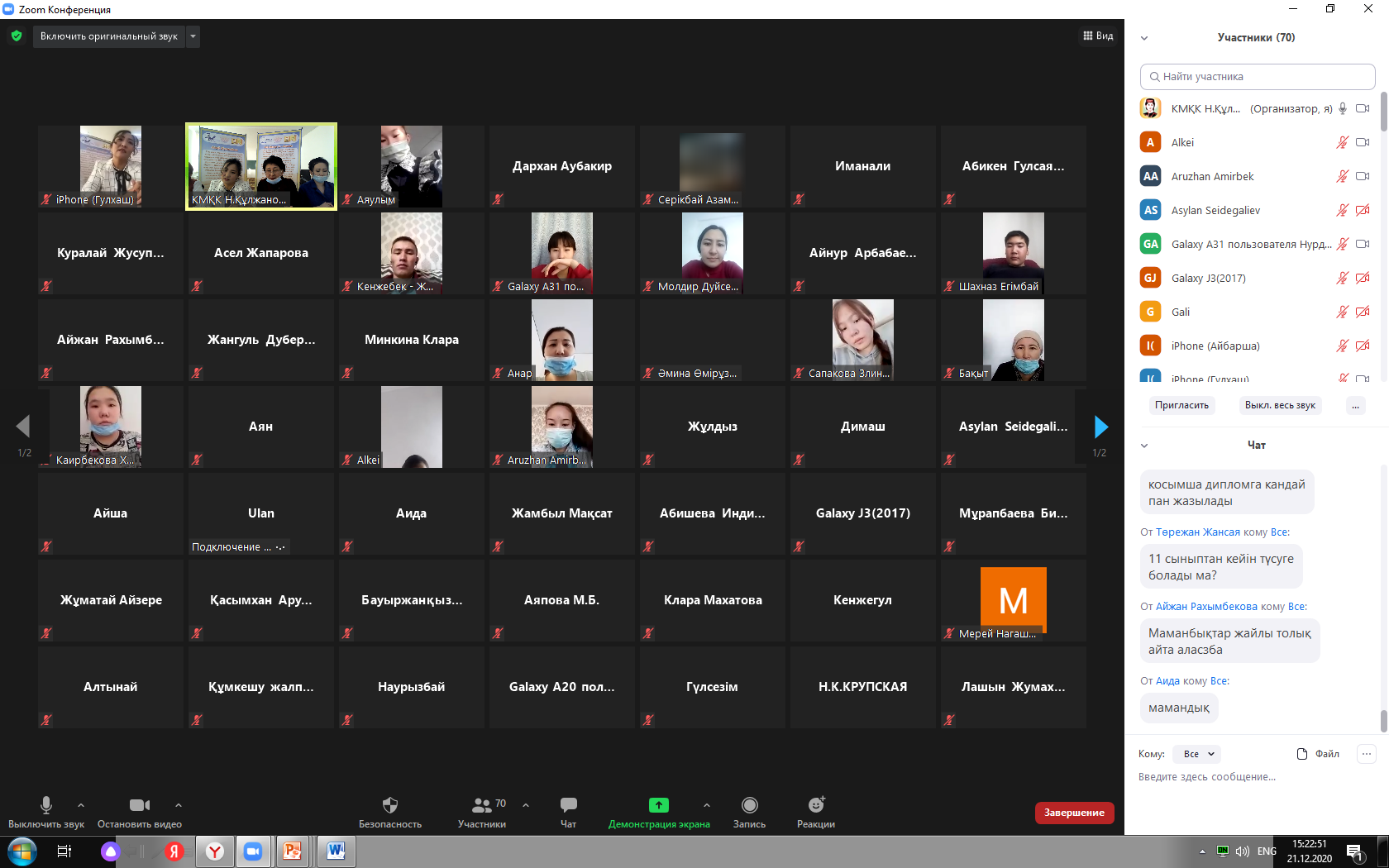The image size is (1389, 868).
Task: Go to next gallery page arrow
Action: [x=1100, y=427]
